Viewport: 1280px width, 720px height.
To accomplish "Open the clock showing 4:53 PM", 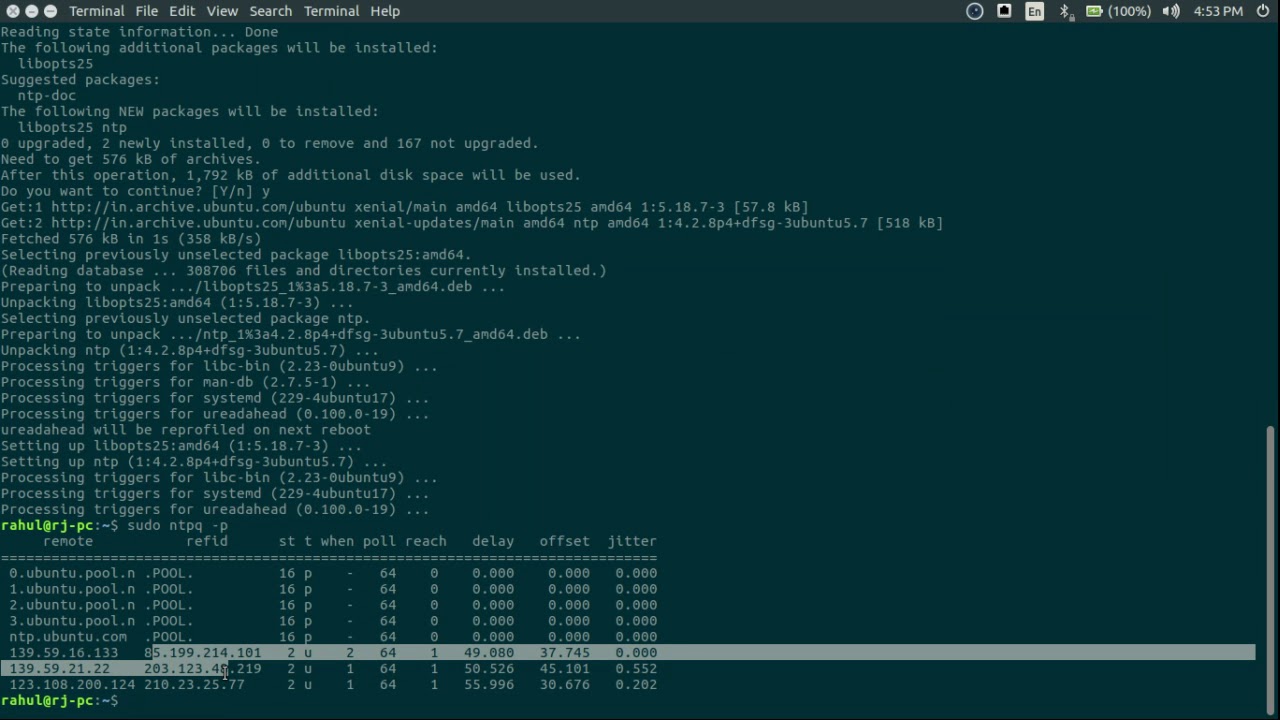I will coord(1218,11).
